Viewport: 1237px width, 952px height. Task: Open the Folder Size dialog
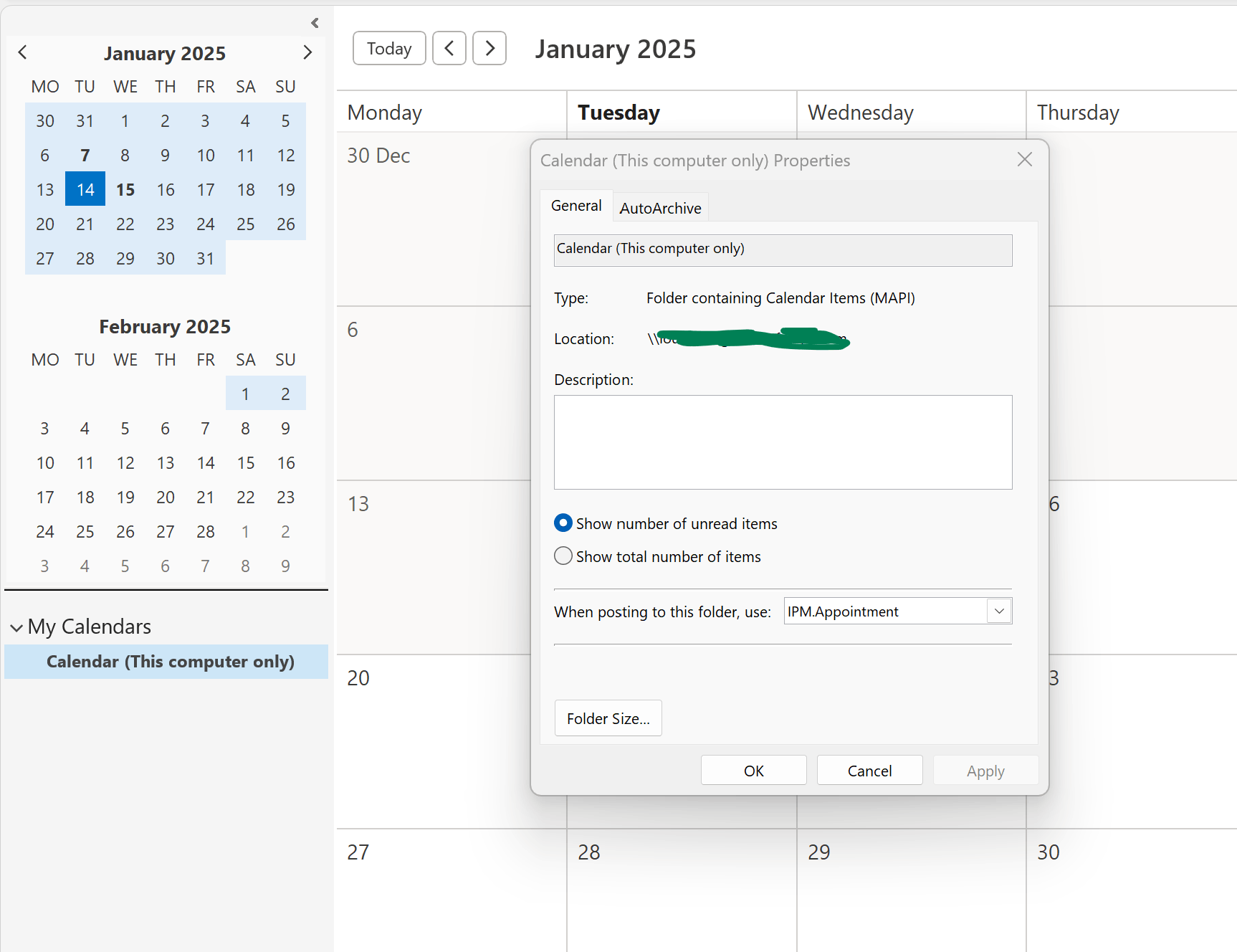click(608, 718)
